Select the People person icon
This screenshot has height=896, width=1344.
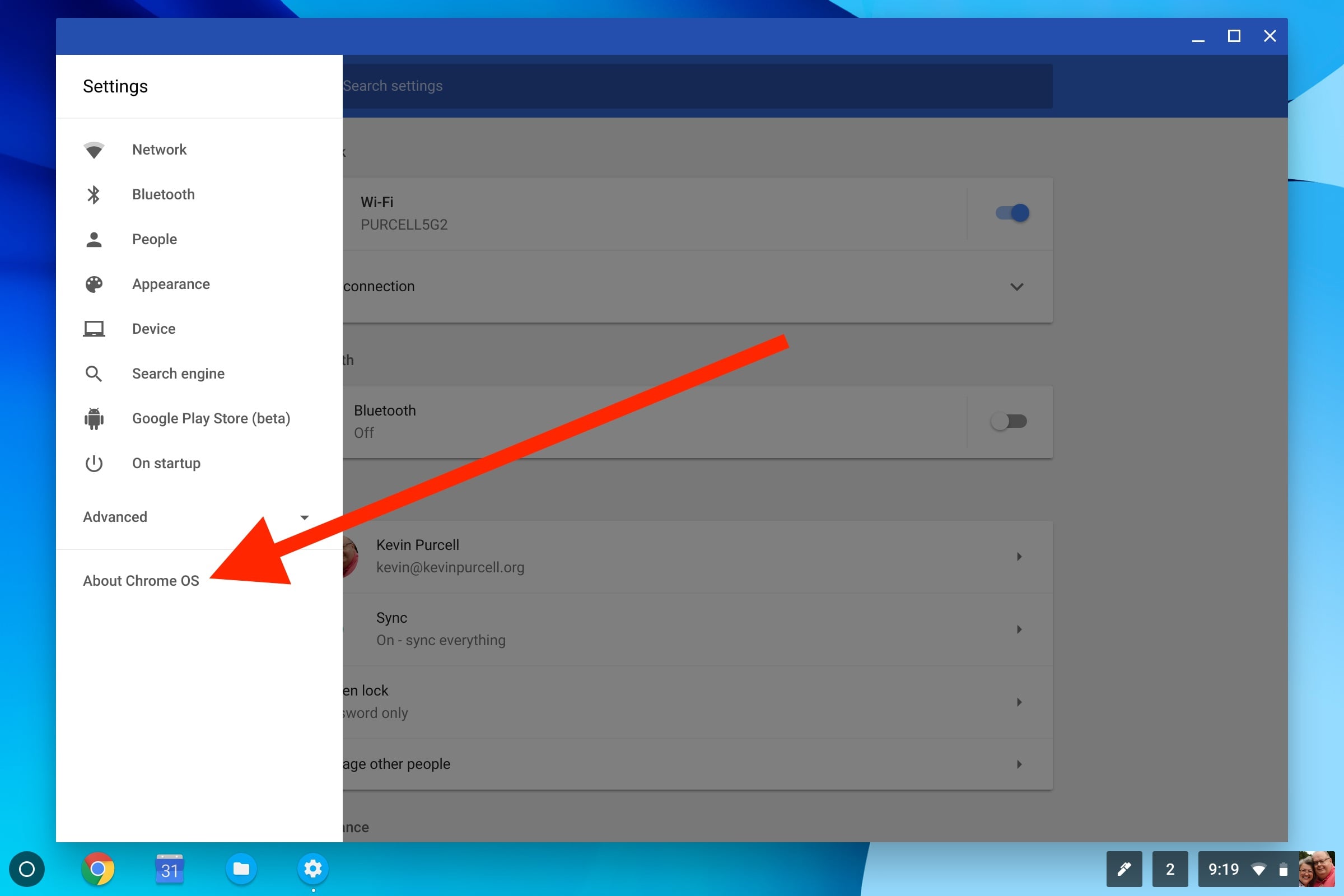94,239
